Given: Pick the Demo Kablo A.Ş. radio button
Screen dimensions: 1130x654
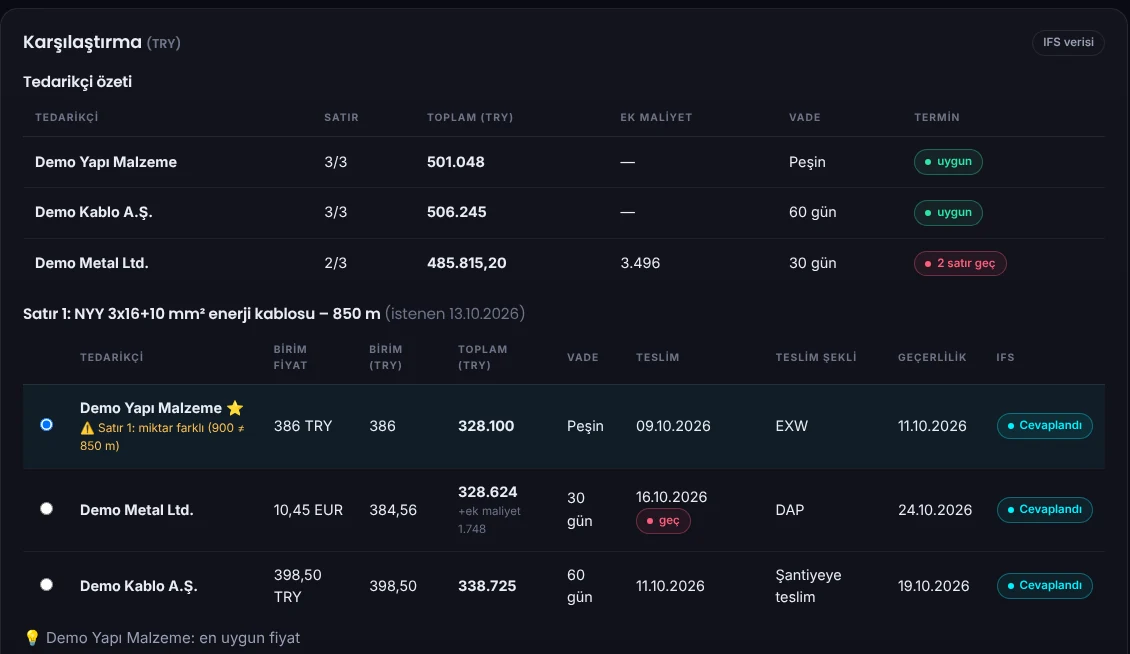Looking at the screenshot, I should [46, 585].
